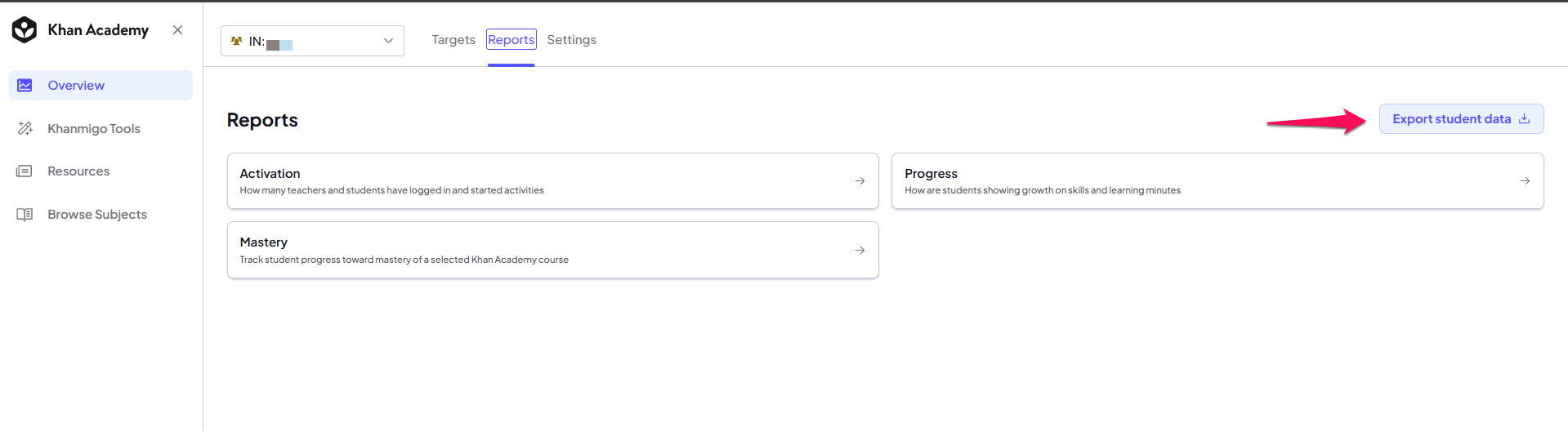Screen dimensions: 1568x431
Task: Click the arrow icon on the Activation card
Action: click(860, 181)
